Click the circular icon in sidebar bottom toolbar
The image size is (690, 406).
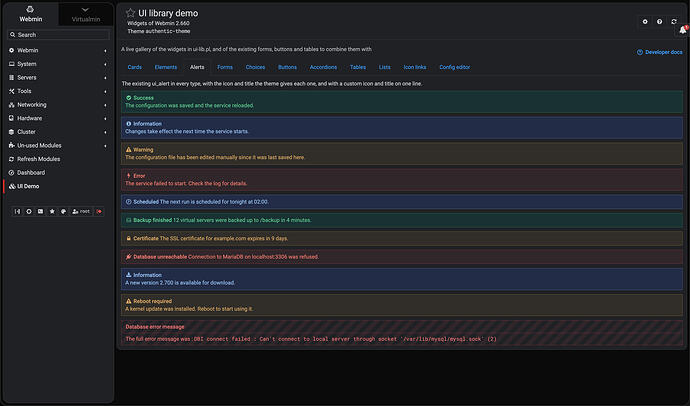click(29, 212)
